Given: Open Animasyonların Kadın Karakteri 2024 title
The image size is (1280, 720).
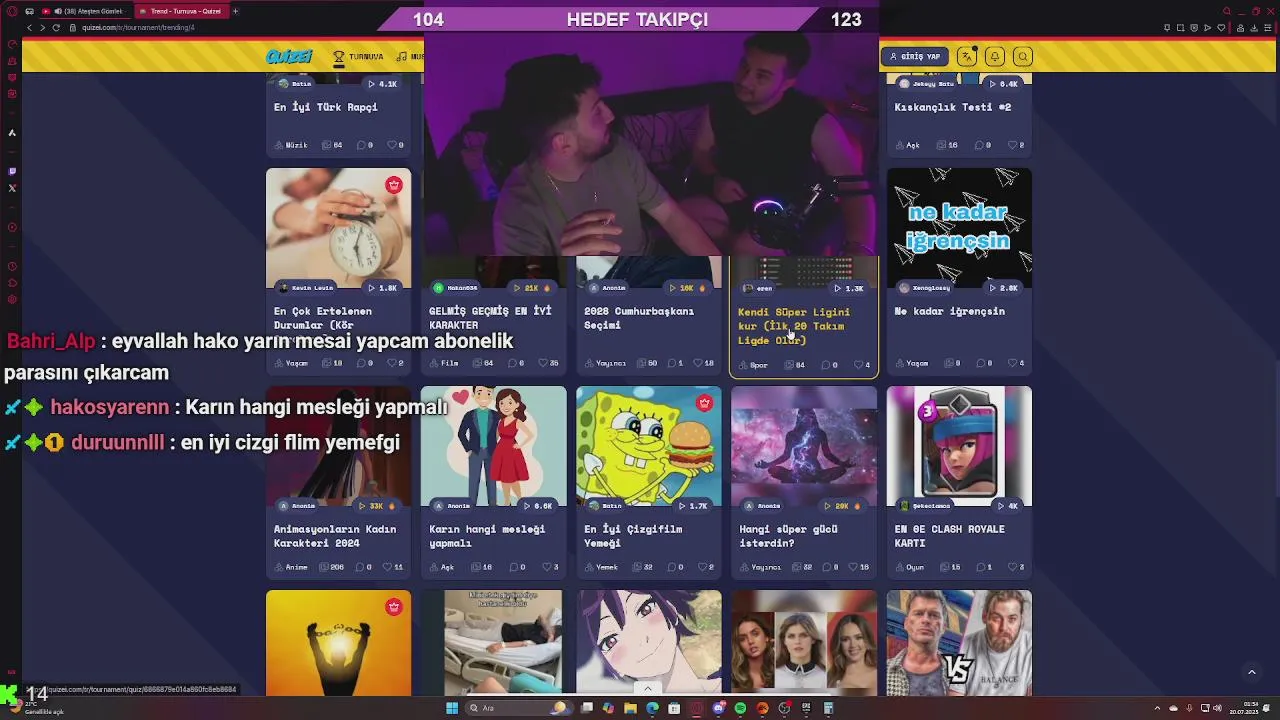Looking at the screenshot, I should coord(335,536).
